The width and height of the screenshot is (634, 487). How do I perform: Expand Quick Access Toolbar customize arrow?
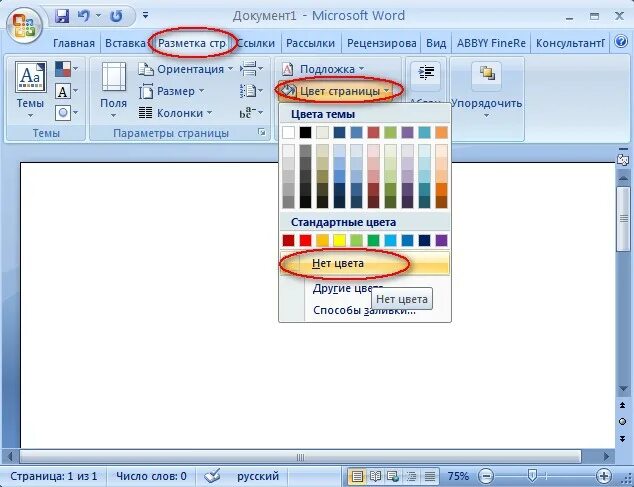pyautogui.click(x=145, y=16)
